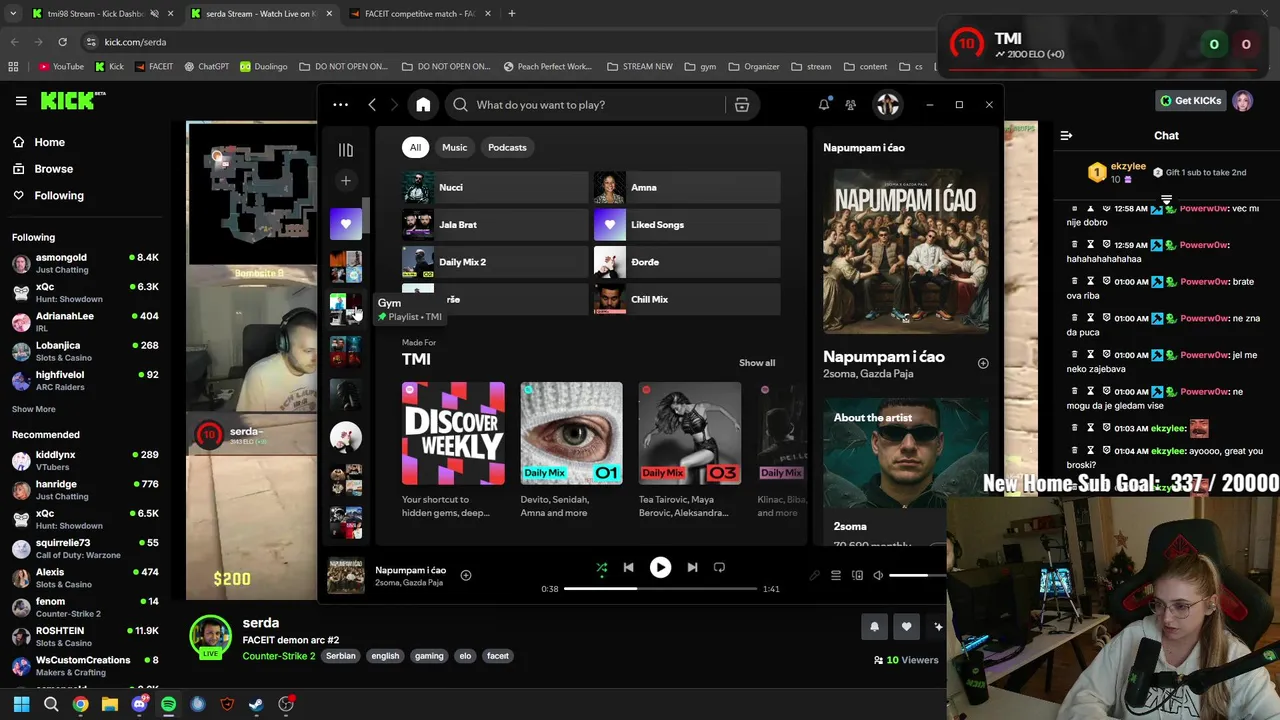The width and height of the screenshot is (1280, 720).
Task: Open kiddlynx recommended channel
Action: coord(85,461)
